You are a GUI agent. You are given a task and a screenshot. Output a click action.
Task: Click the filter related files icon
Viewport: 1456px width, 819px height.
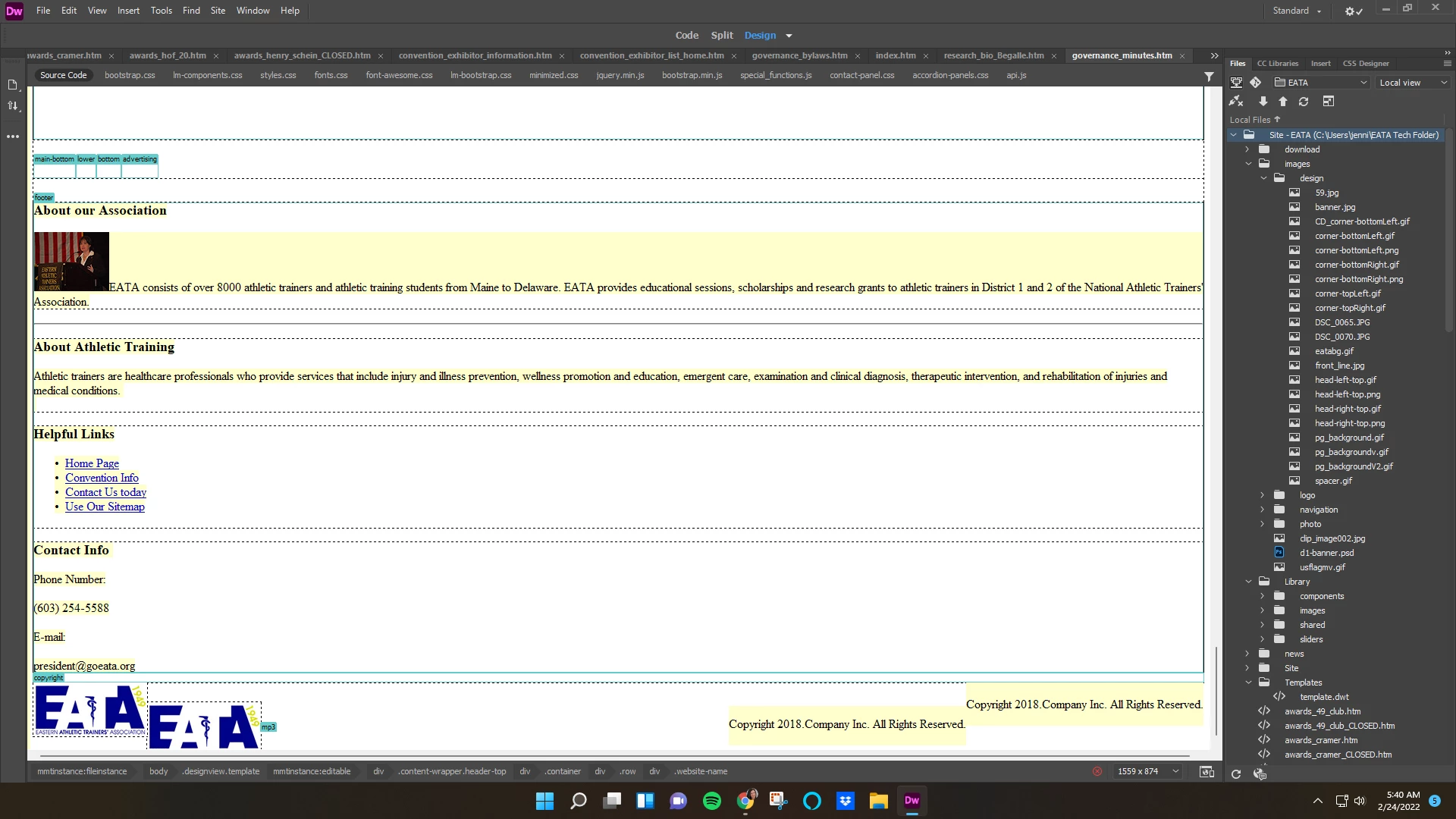click(1209, 77)
